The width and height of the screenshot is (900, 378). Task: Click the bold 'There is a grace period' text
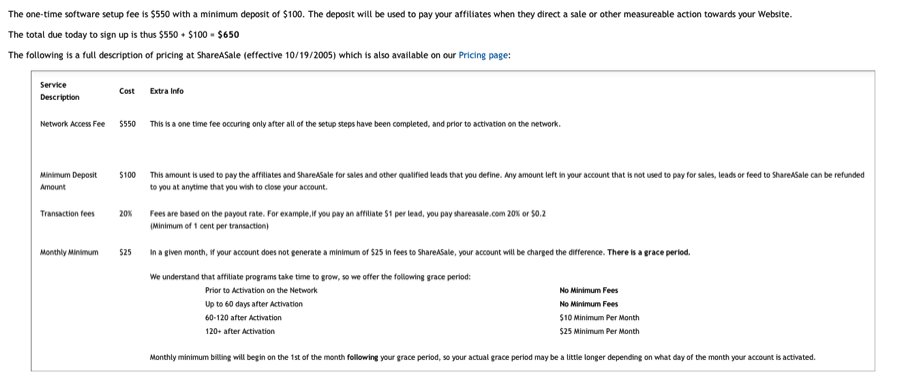tap(649, 252)
